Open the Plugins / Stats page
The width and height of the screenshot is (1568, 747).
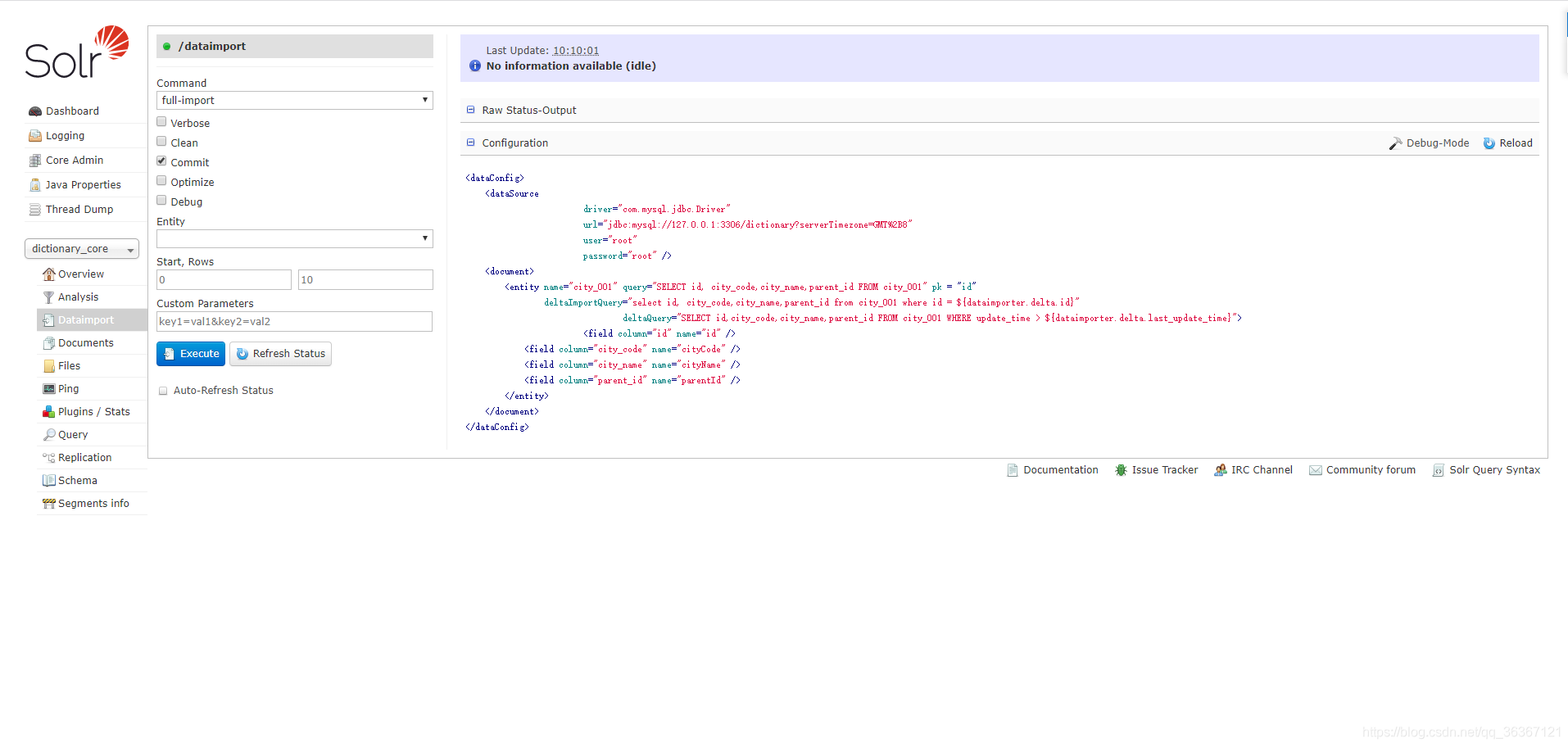click(x=94, y=412)
